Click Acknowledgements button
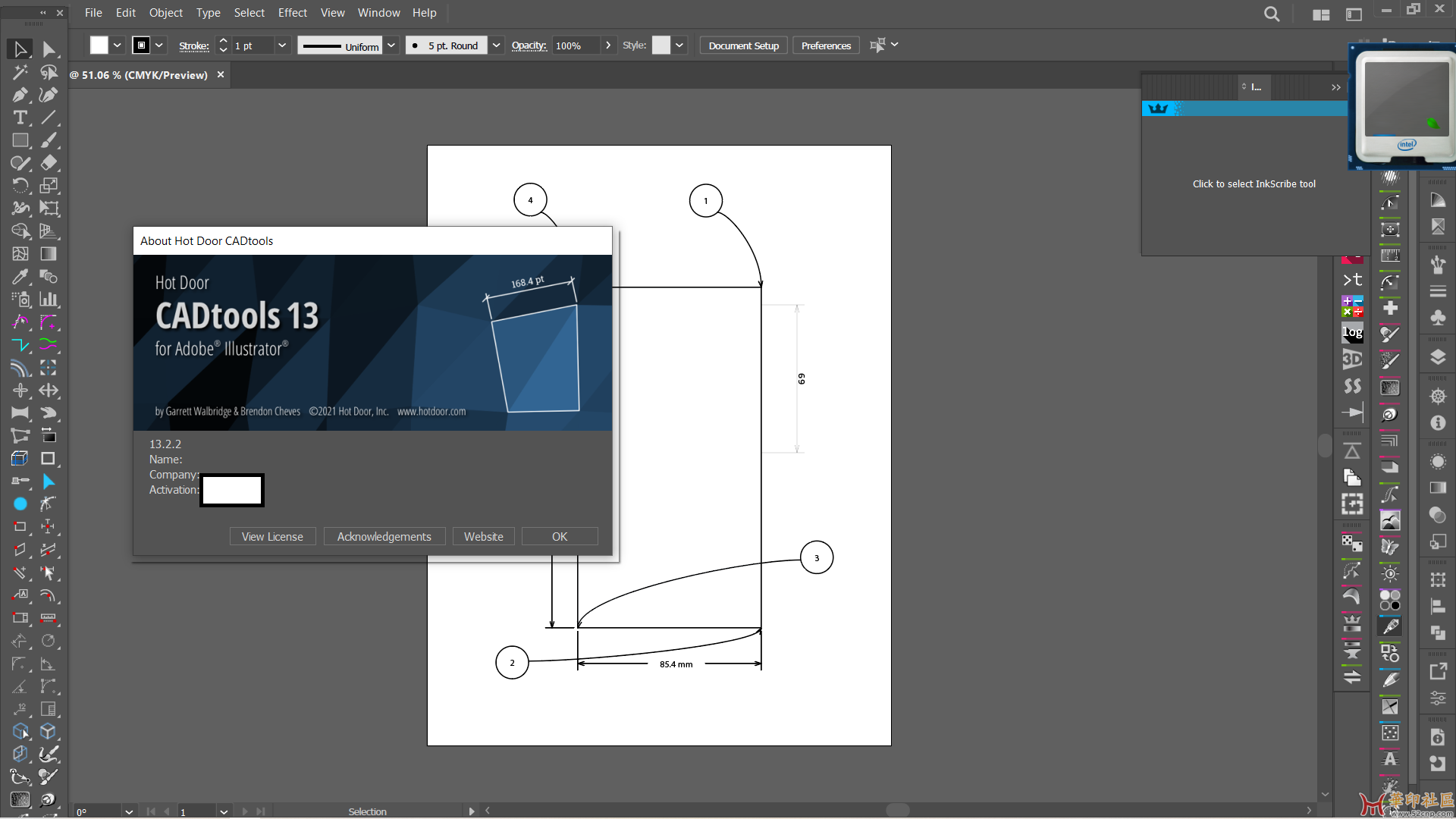 (384, 536)
